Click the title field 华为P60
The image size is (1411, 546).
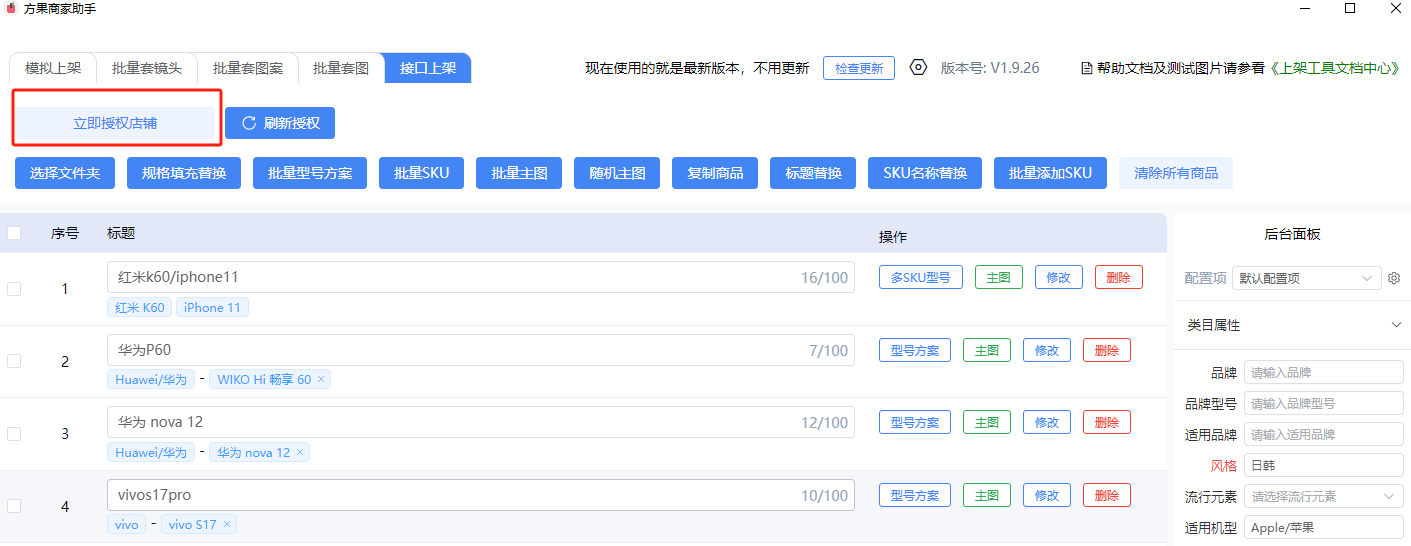(481, 350)
